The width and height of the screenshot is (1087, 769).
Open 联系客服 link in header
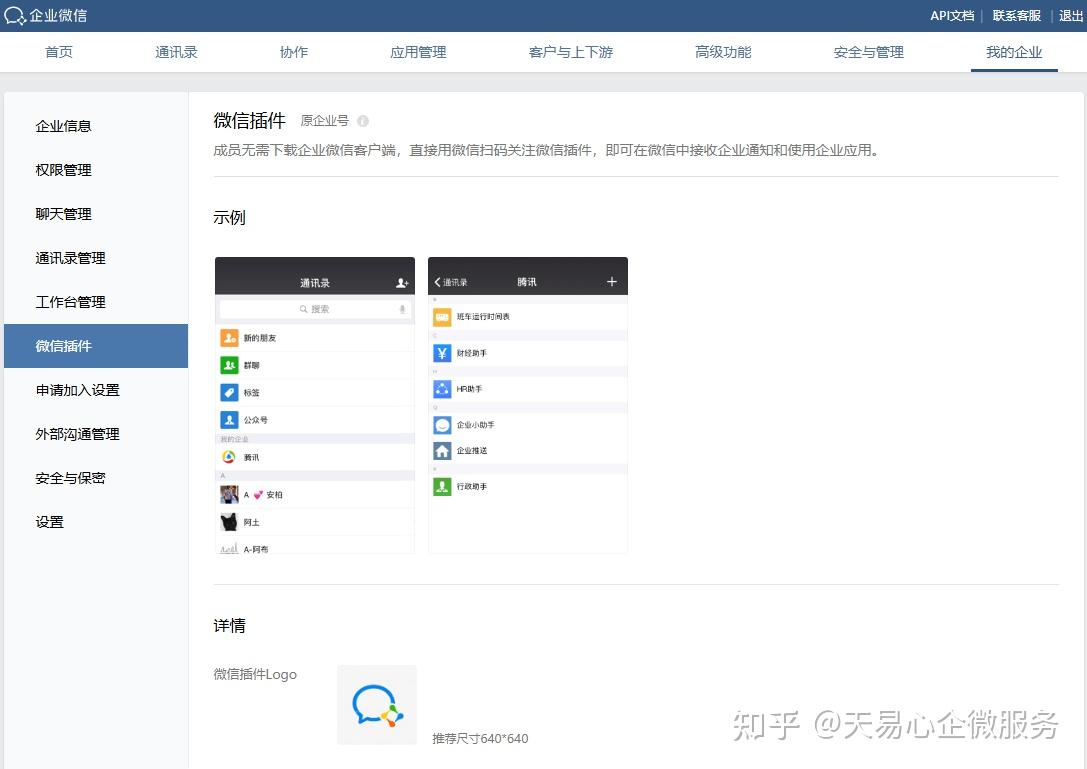(x=1016, y=15)
